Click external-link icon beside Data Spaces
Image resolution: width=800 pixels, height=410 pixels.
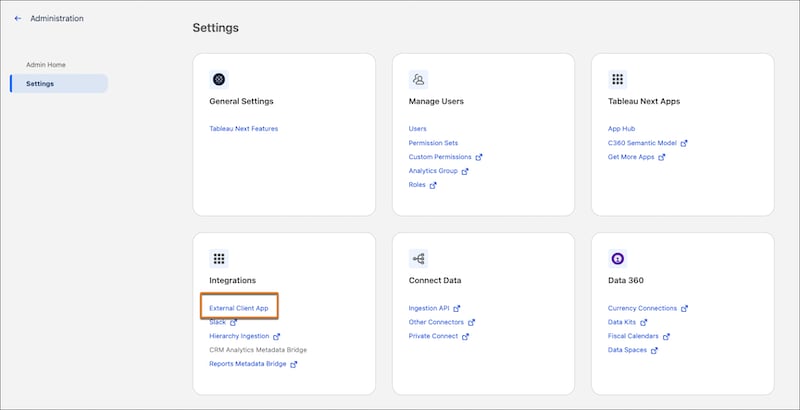655,351
